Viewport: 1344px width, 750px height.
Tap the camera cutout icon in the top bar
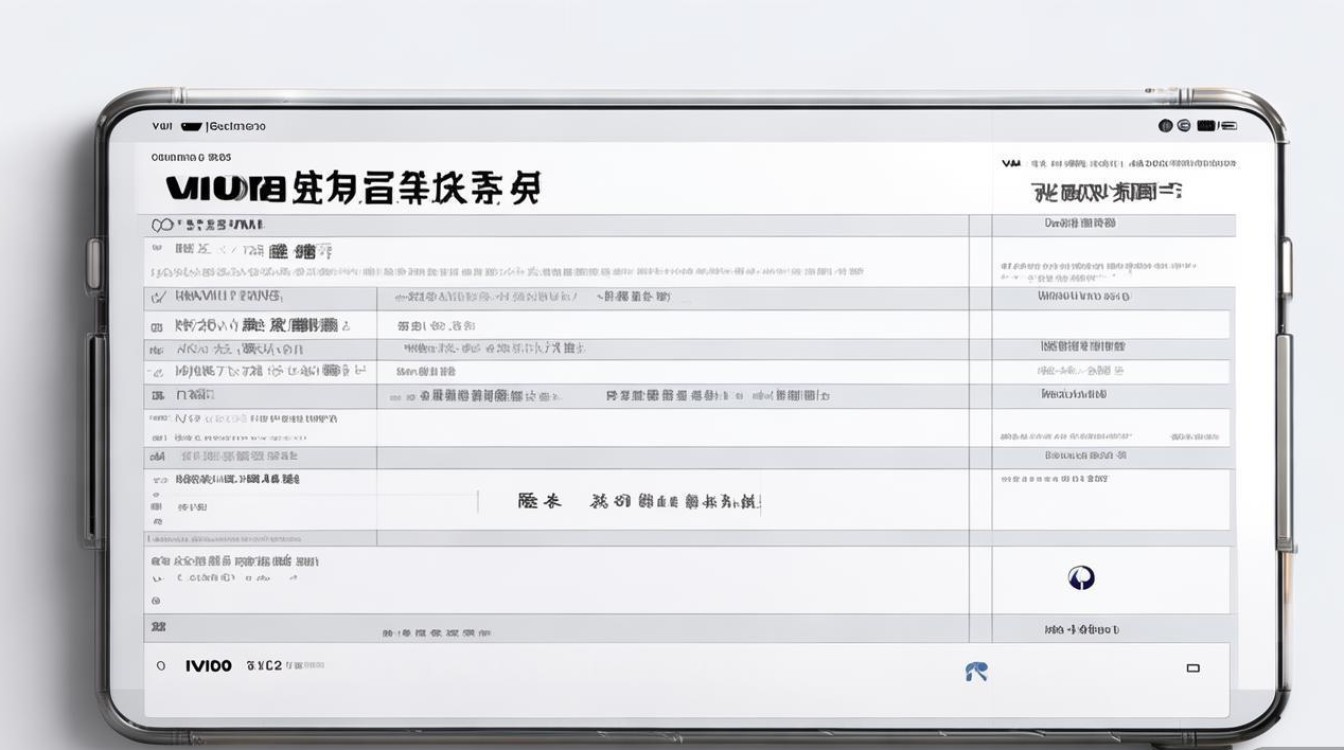coord(190,125)
